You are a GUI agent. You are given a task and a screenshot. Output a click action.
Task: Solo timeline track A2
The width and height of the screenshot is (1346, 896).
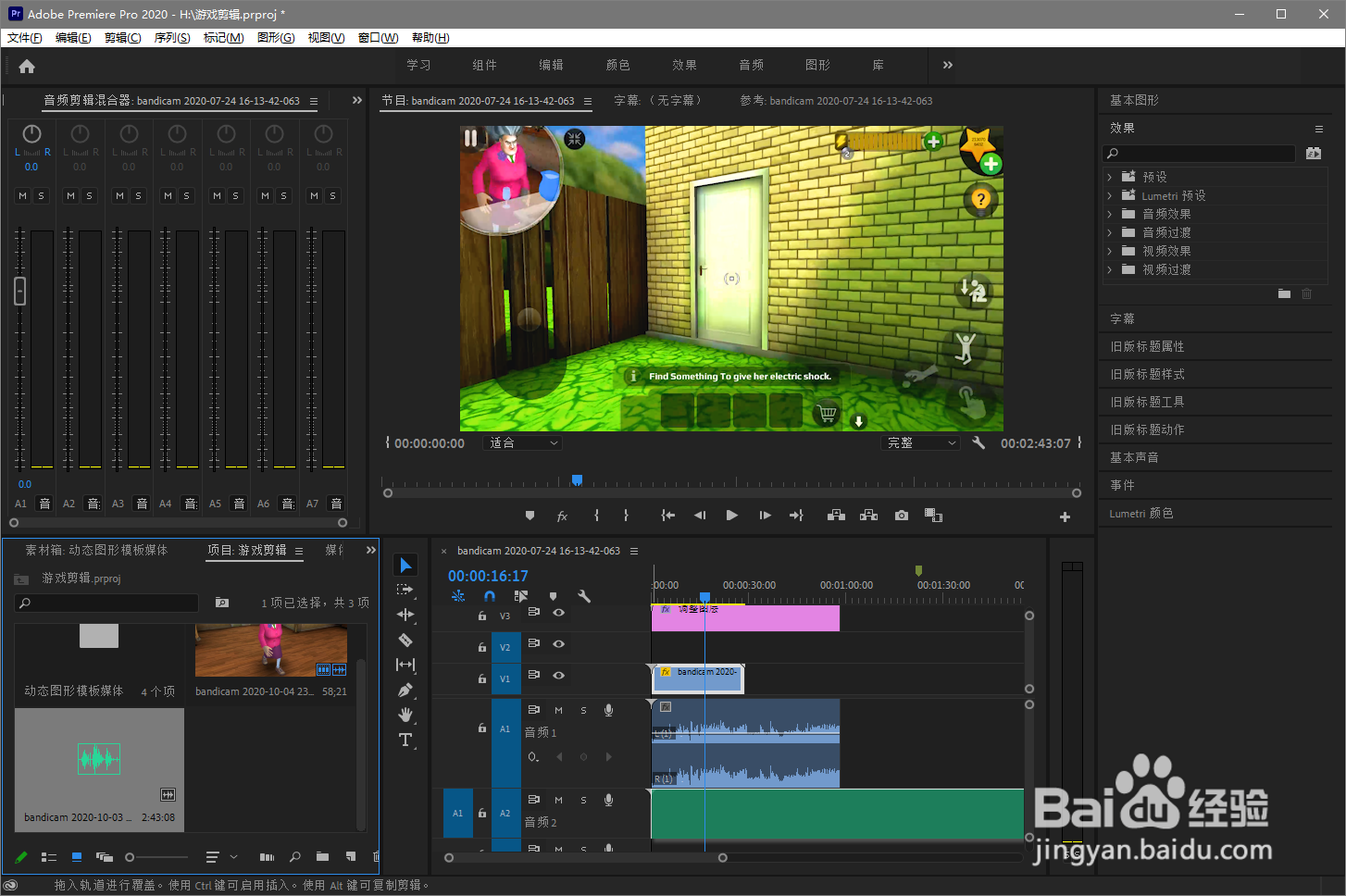[583, 800]
